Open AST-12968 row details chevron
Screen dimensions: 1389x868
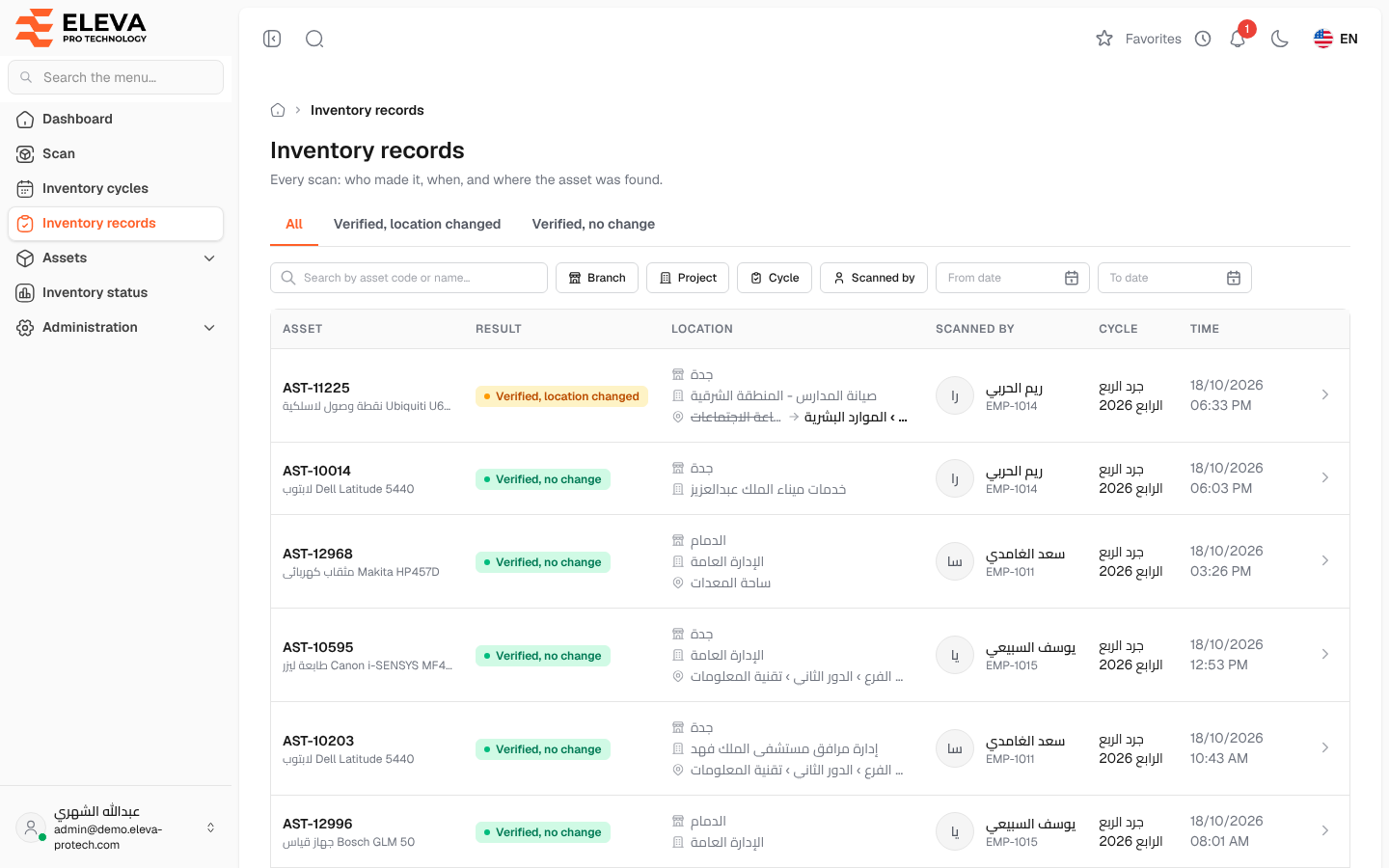tap(1325, 560)
